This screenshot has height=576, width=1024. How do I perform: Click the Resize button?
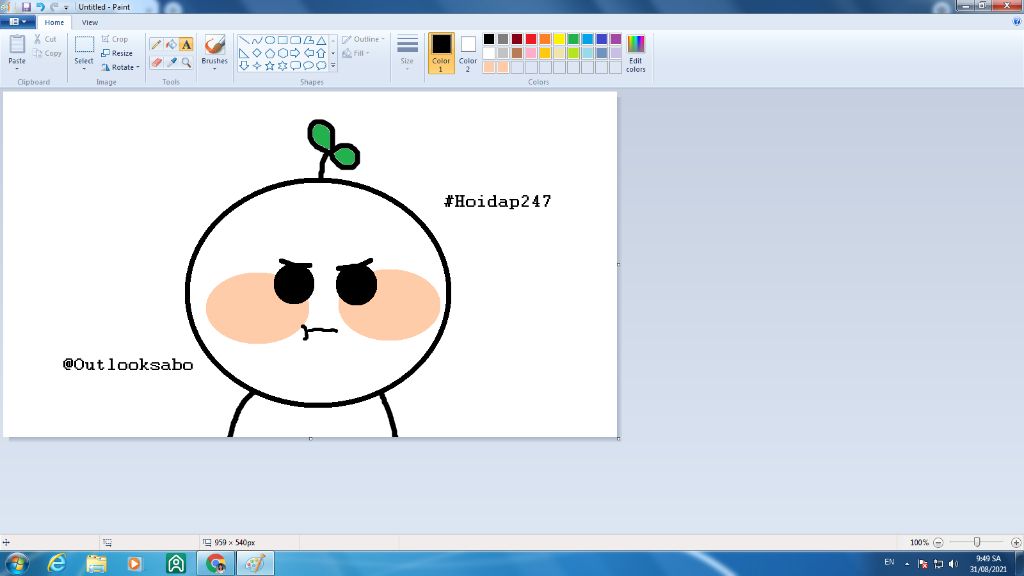117,54
